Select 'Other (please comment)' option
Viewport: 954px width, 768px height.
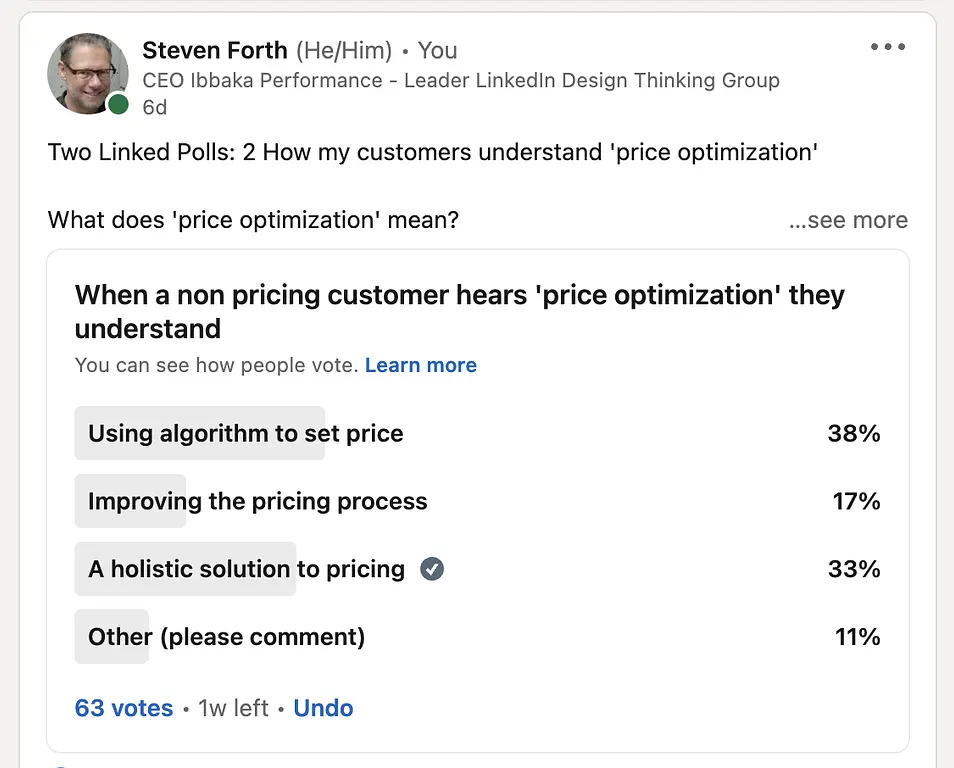coord(478,637)
